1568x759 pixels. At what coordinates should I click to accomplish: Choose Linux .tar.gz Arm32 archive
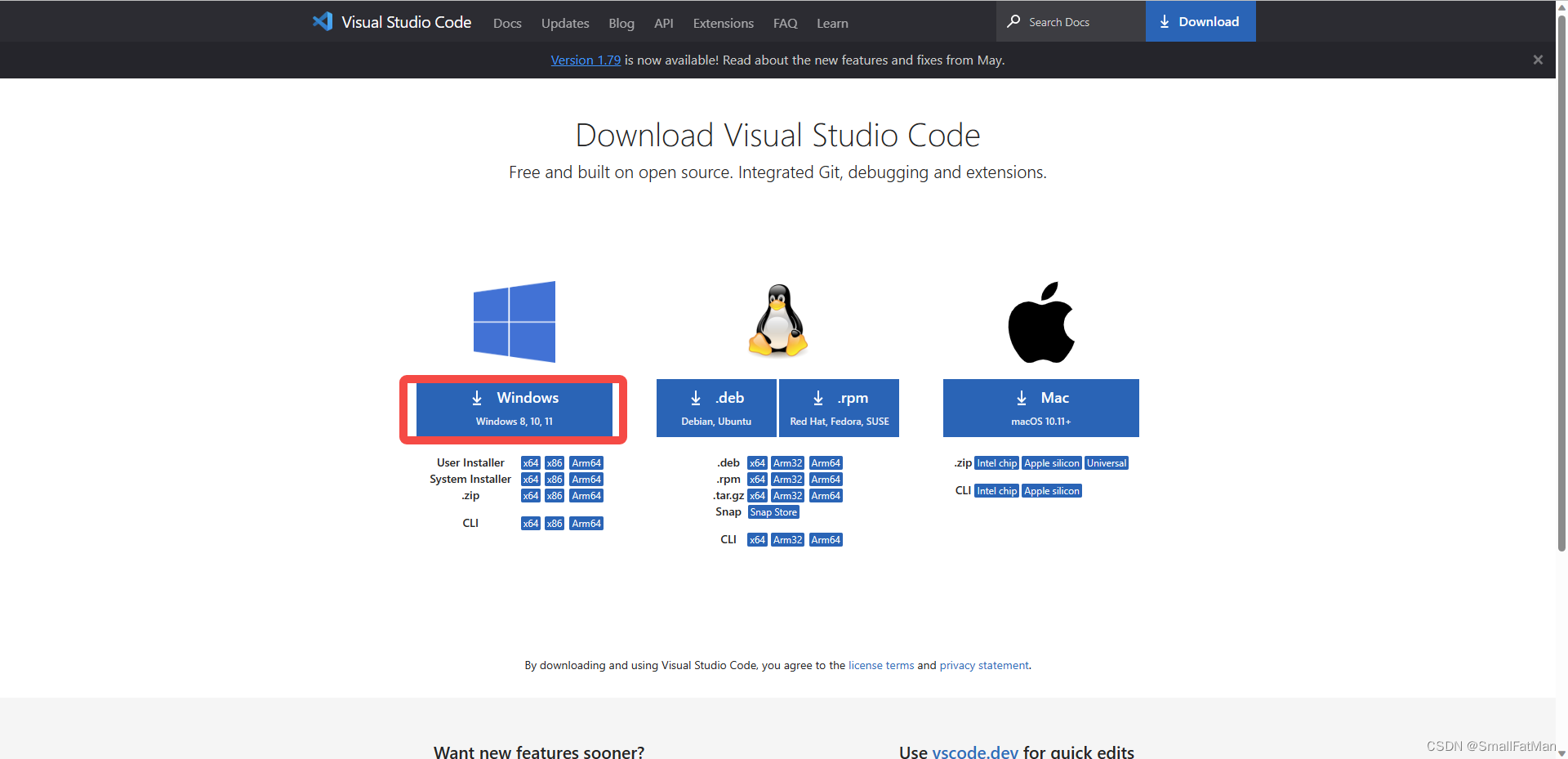point(788,496)
